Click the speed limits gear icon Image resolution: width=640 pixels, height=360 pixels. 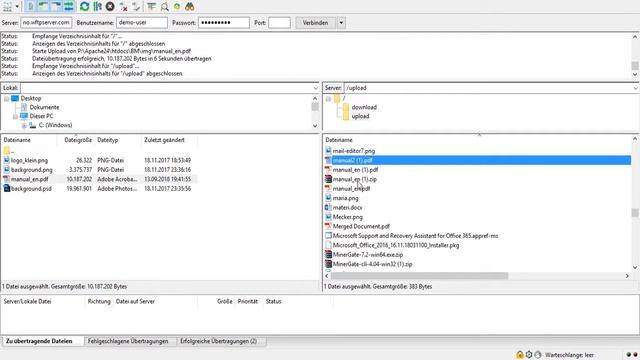(x=529, y=355)
